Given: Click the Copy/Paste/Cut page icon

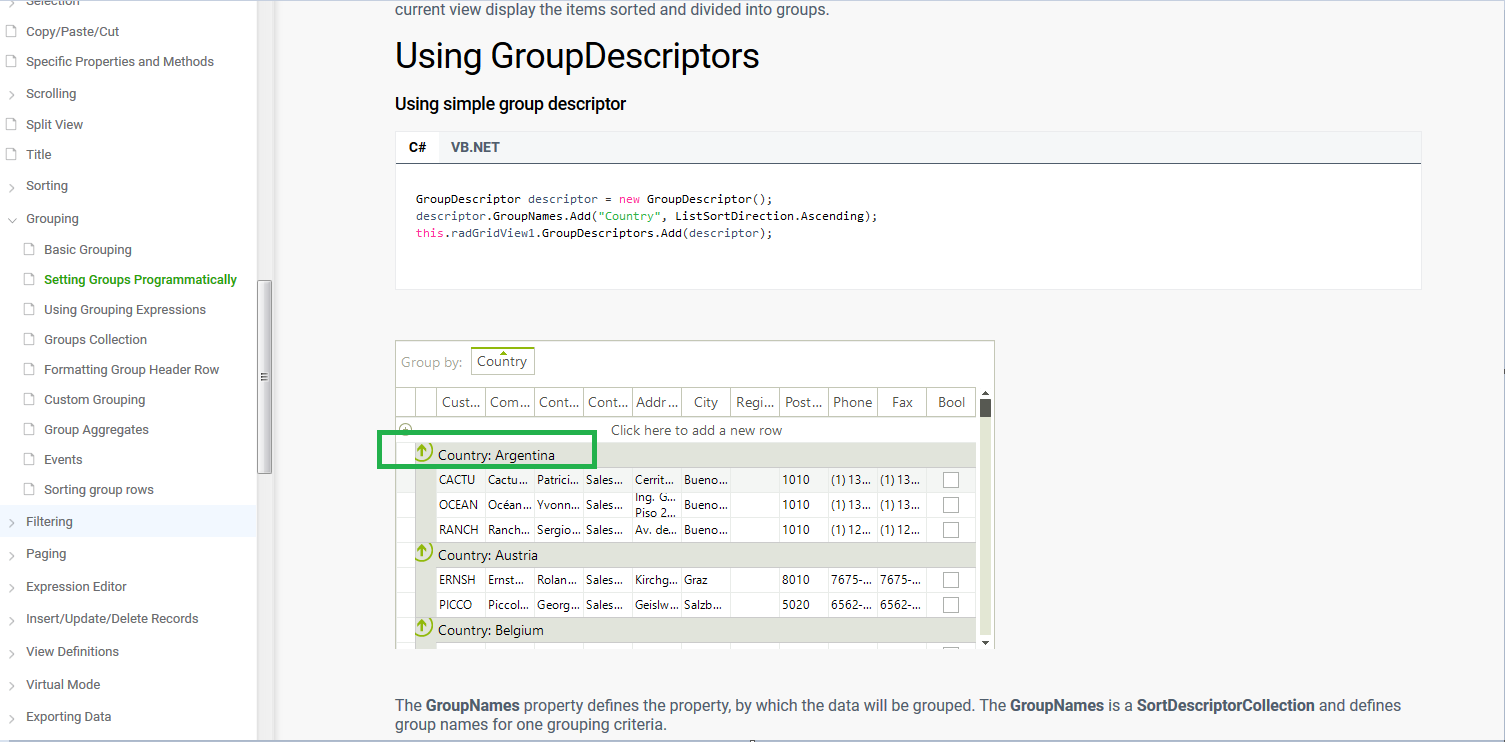Looking at the screenshot, I should [12, 32].
